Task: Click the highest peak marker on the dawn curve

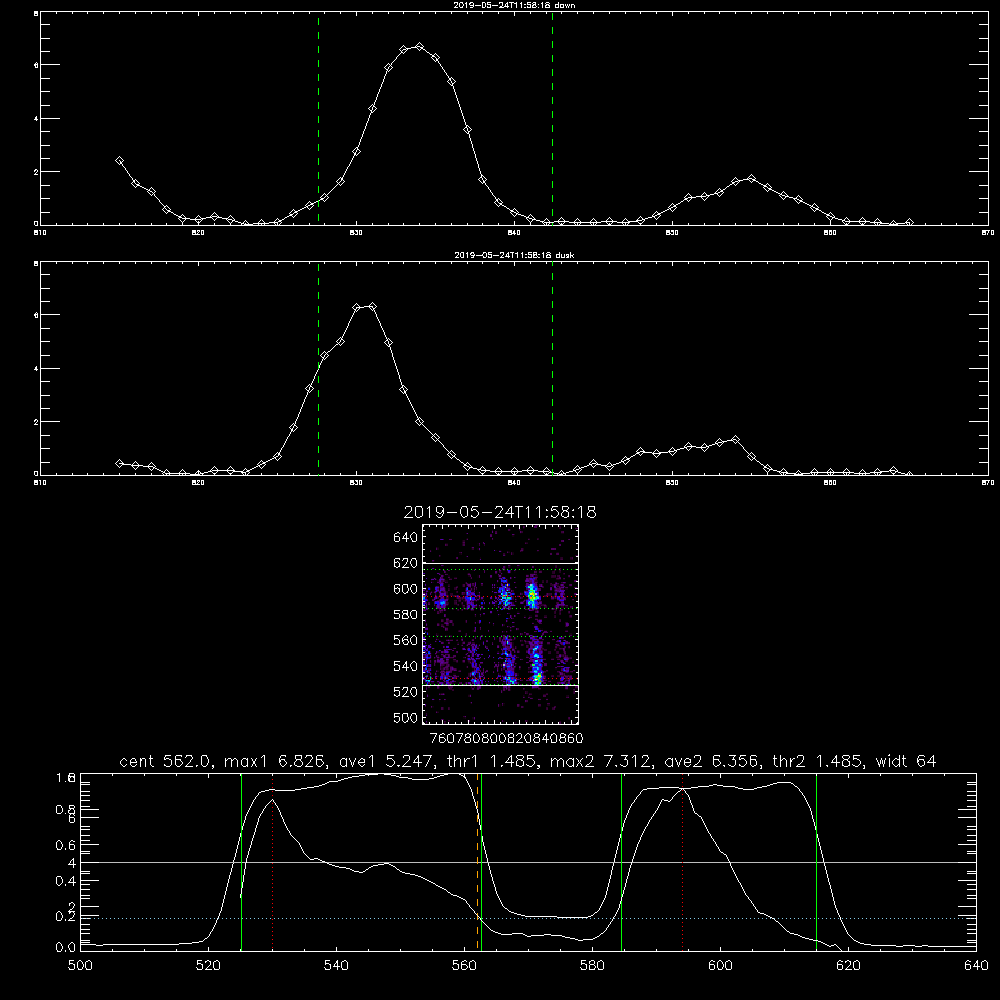Action: pos(419,47)
